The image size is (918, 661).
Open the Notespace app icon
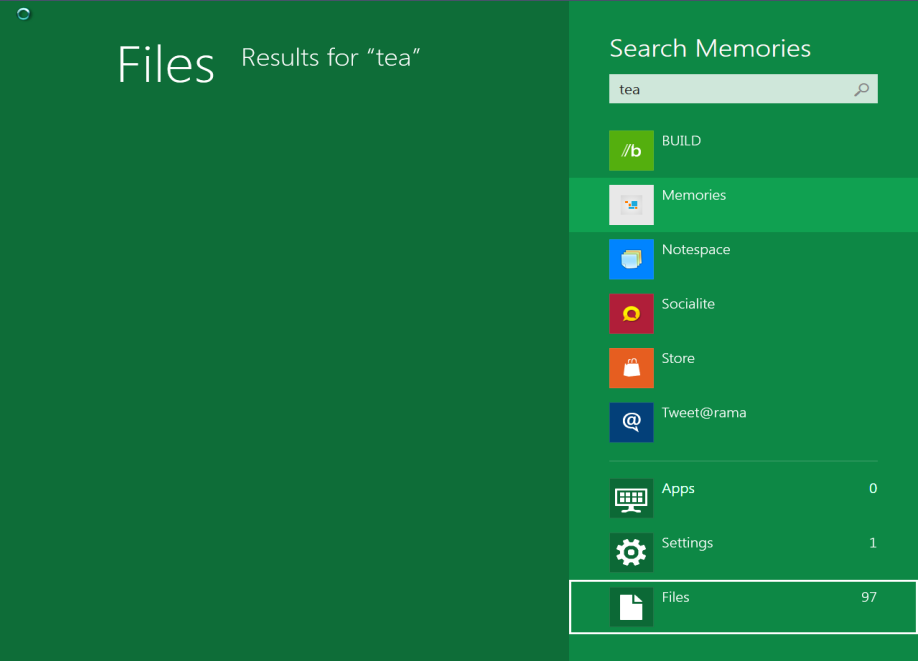pos(631,259)
